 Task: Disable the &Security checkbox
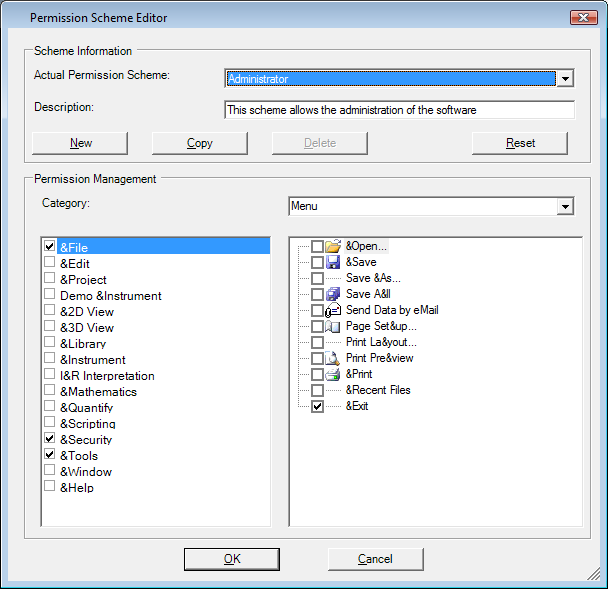pos(50,438)
